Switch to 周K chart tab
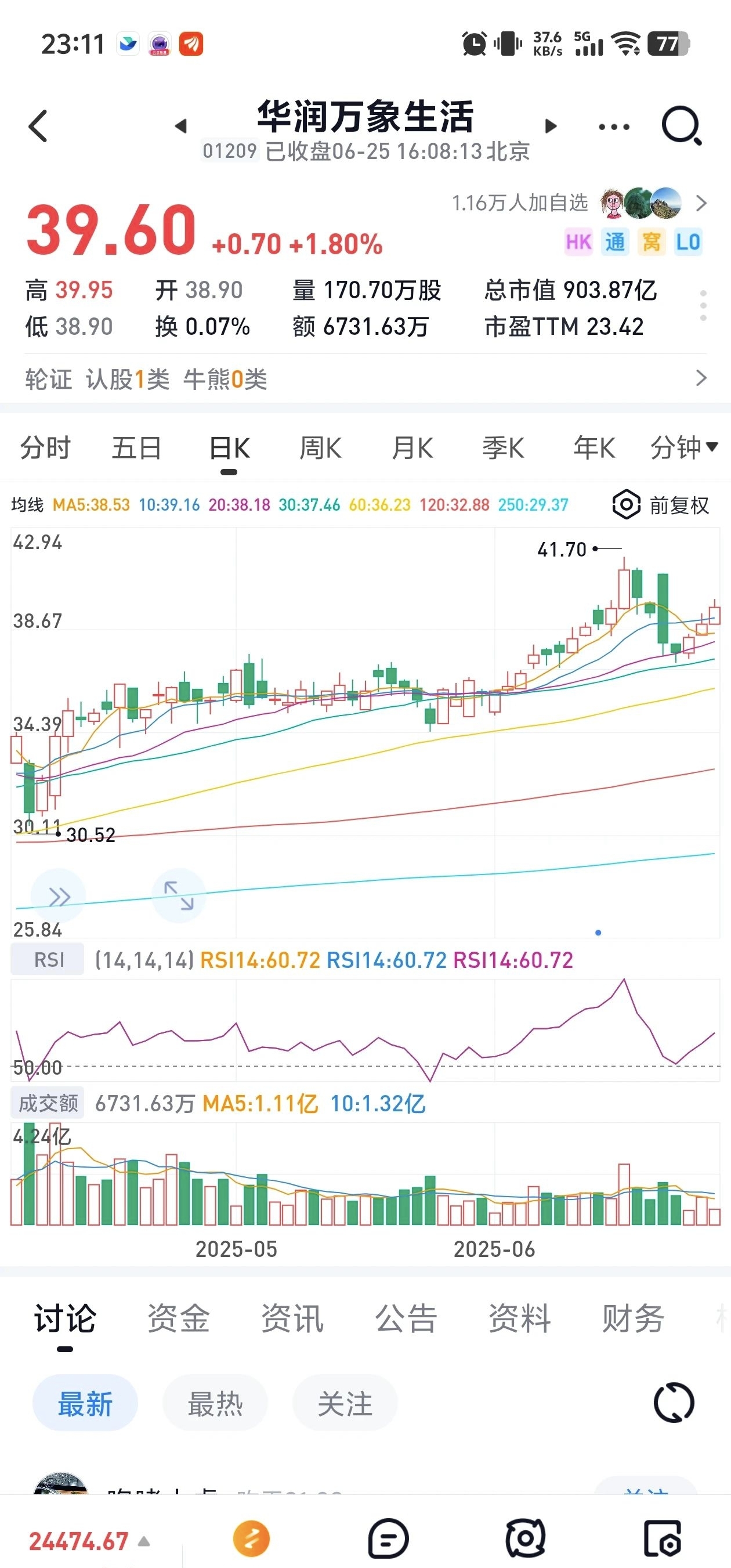The width and height of the screenshot is (731, 1568). (320, 448)
